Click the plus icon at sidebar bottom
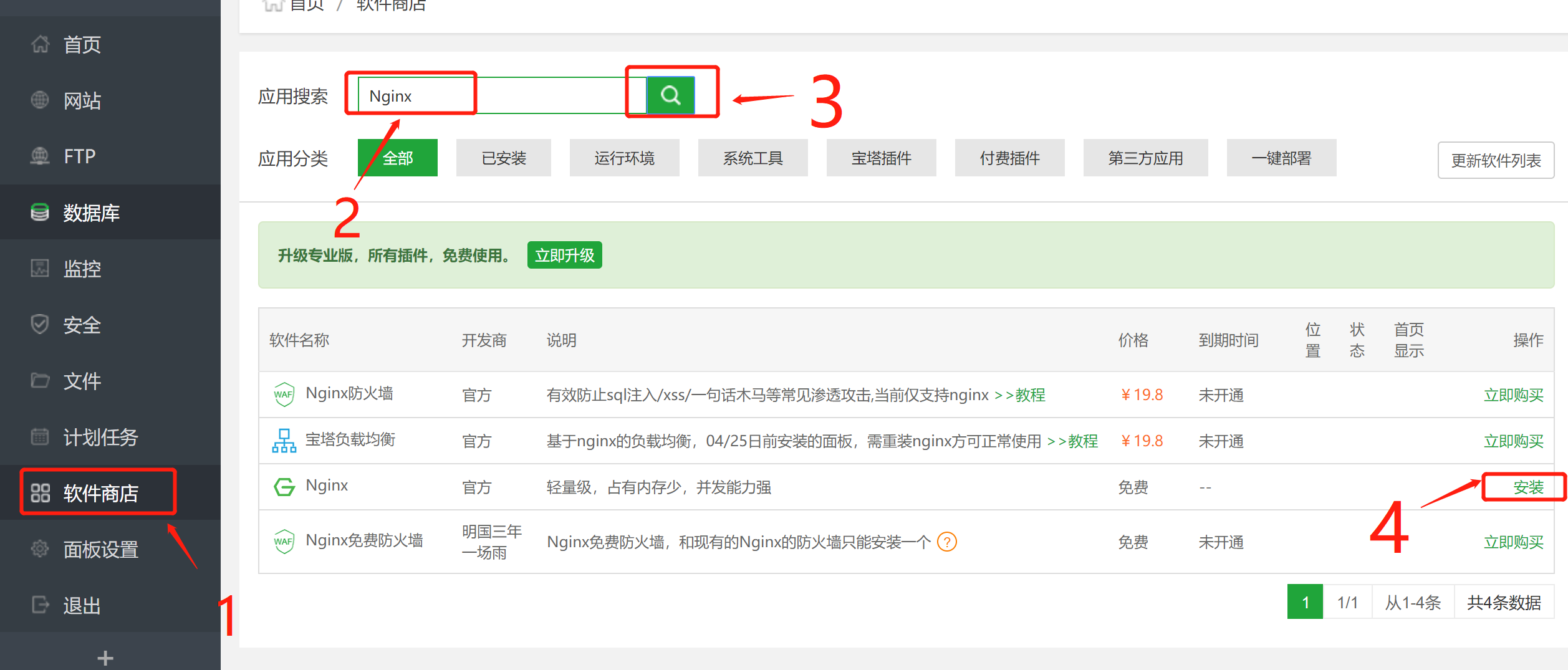The width and height of the screenshot is (1568, 670). (x=105, y=658)
